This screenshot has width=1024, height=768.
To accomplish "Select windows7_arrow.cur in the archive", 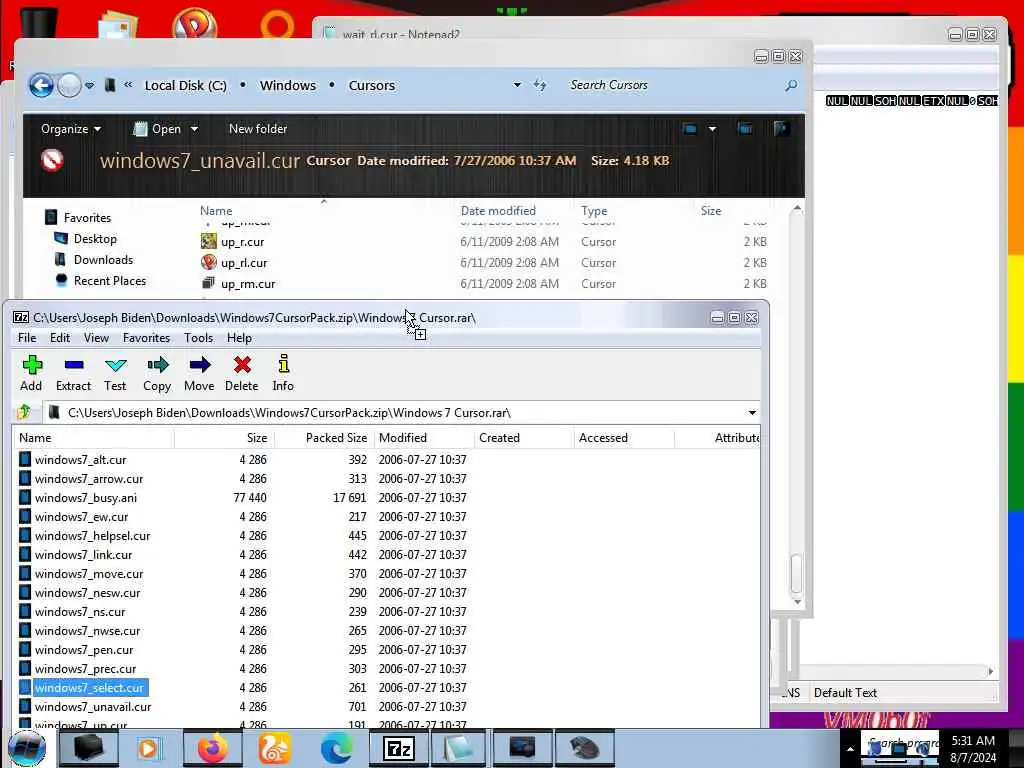I will (89, 479).
